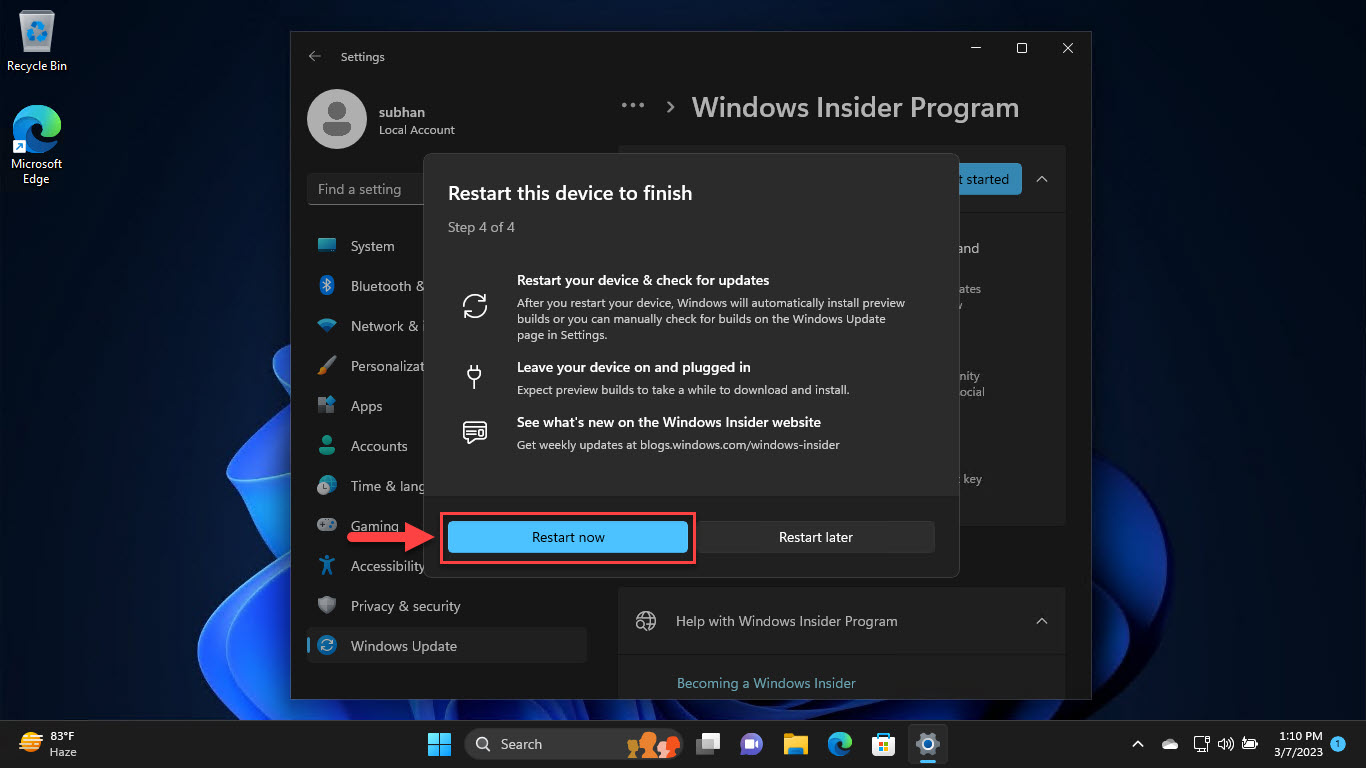1366x768 pixels.
Task: Click the Bluetooth icon in sidebar
Action: [x=326, y=286]
